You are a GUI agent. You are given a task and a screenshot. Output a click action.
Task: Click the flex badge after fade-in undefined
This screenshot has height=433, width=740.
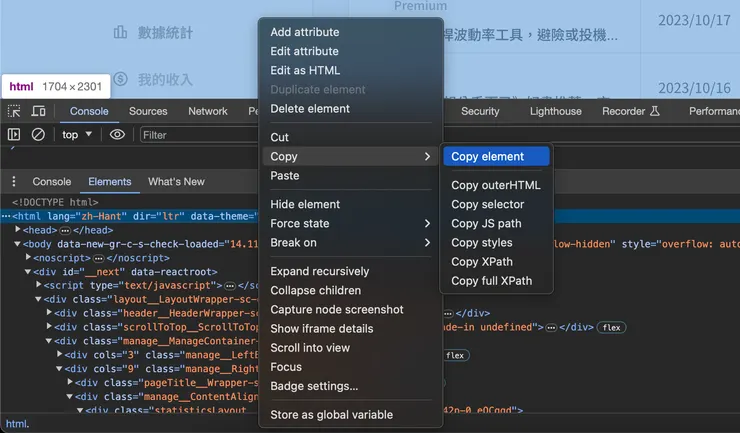[x=611, y=327]
